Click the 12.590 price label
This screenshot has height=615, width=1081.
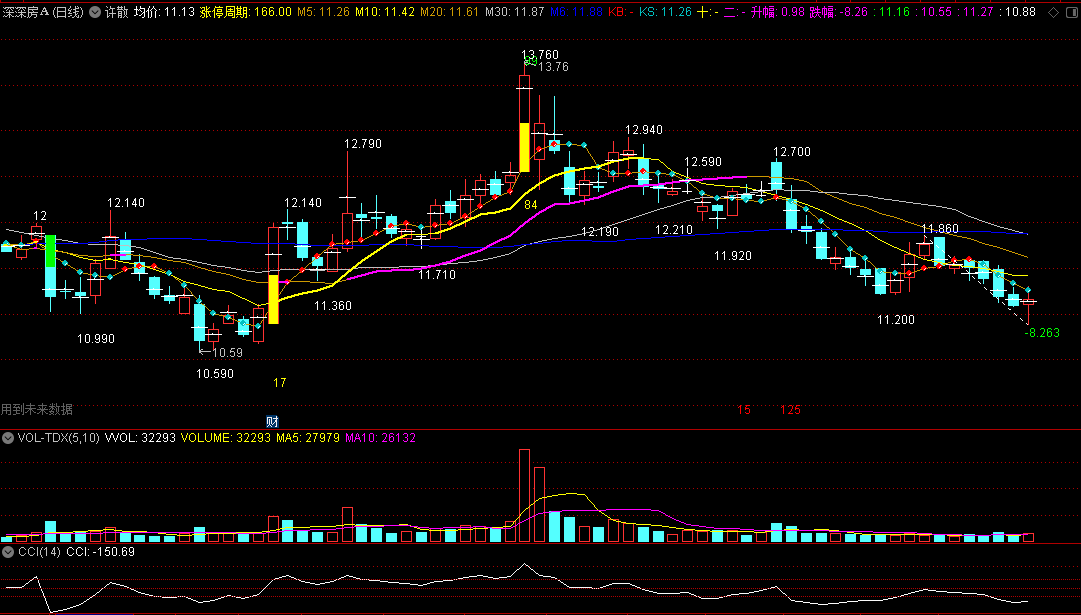pos(703,161)
